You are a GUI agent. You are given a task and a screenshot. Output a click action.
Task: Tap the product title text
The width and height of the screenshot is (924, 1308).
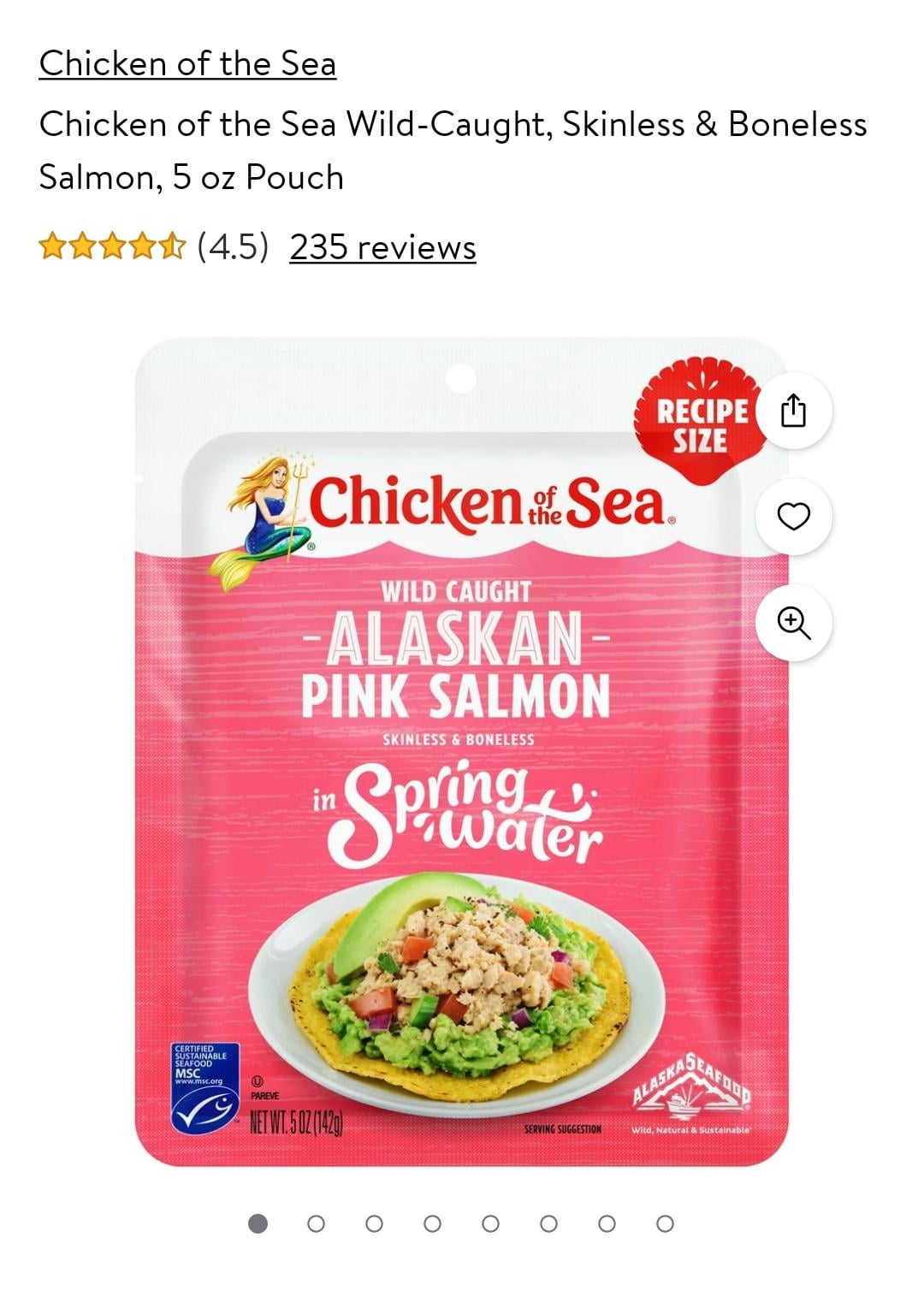click(x=453, y=151)
